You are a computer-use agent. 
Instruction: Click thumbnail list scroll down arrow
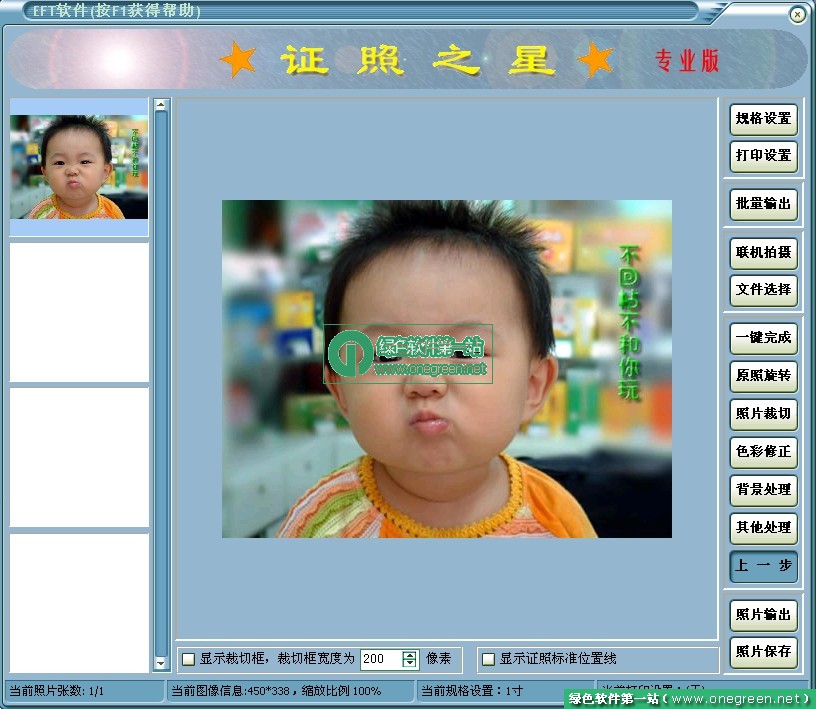[x=161, y=663]
